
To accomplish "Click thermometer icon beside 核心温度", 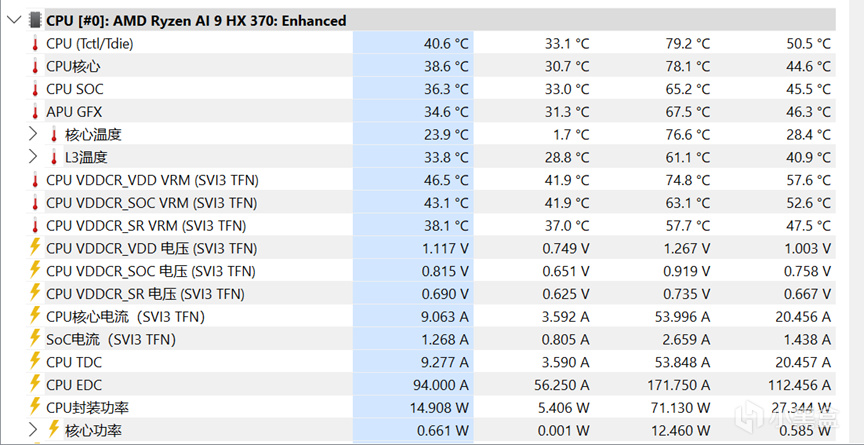I will click(x=54, y=134).
